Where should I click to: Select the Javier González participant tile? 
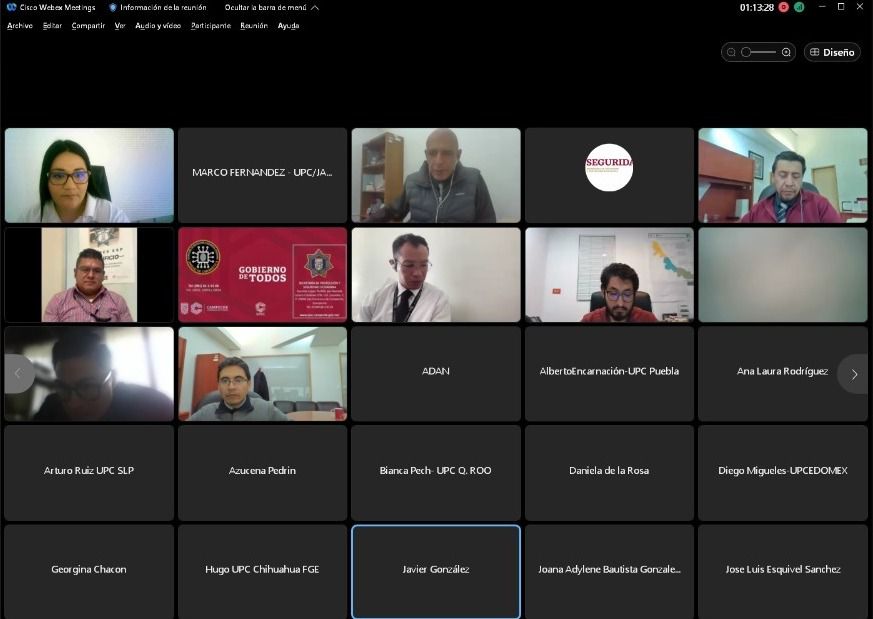tap(435, 570)
